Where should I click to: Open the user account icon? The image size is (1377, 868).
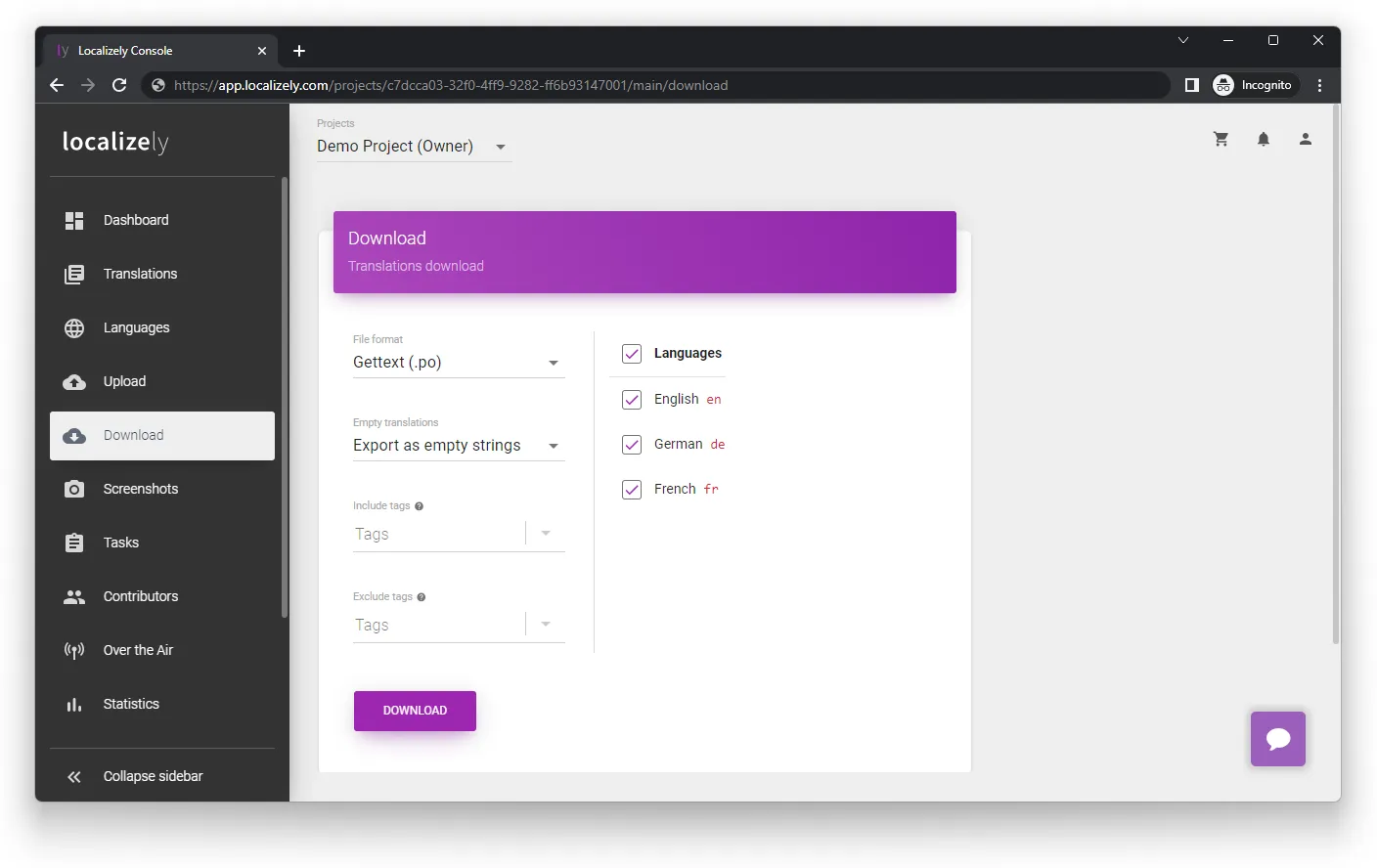(1306, 139)
